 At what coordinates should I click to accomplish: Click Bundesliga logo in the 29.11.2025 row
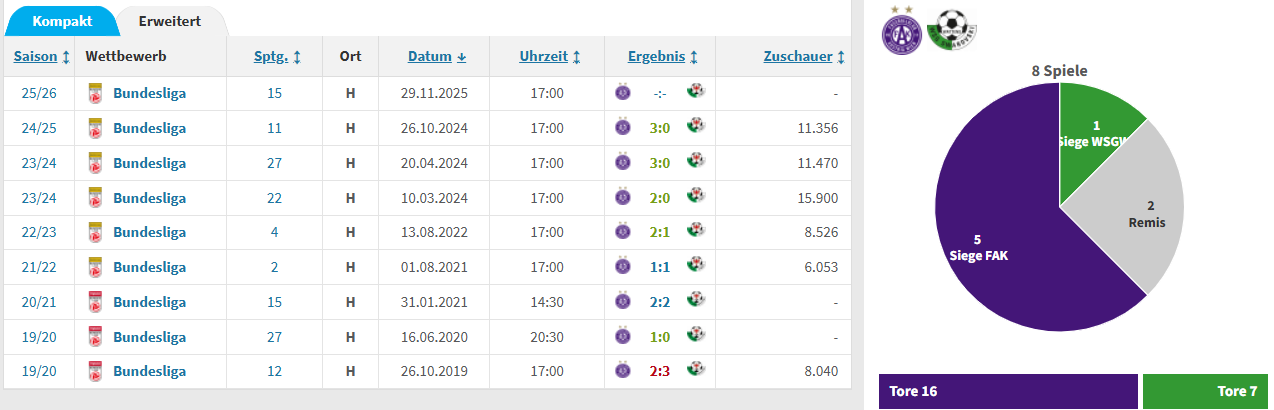(96, 93)
